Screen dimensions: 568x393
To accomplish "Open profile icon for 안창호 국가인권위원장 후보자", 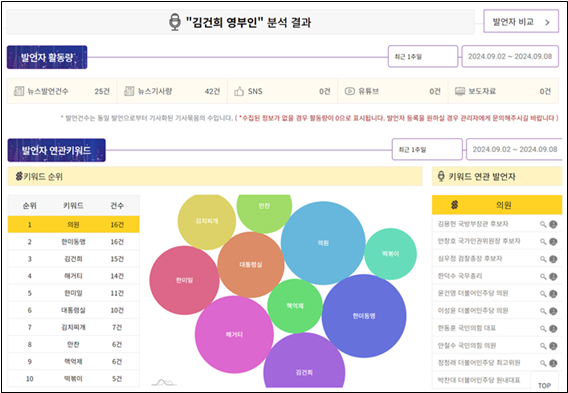I will [553, 242].
